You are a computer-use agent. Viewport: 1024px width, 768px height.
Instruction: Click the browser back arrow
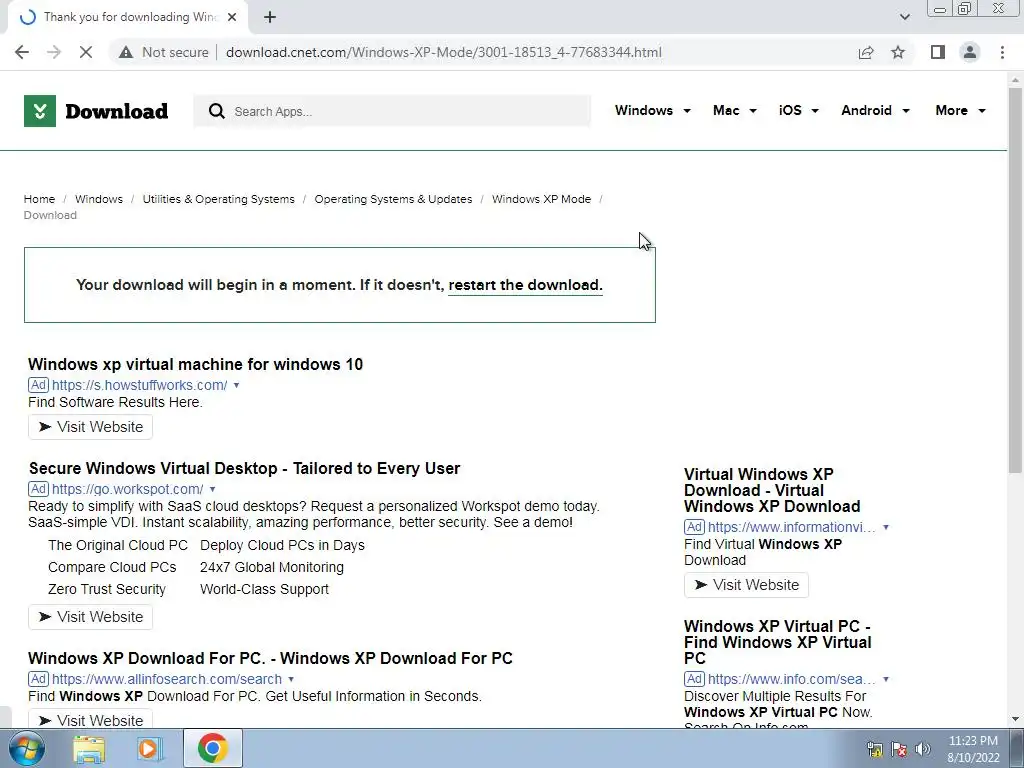pyautogui.click(x=22, y=52)
